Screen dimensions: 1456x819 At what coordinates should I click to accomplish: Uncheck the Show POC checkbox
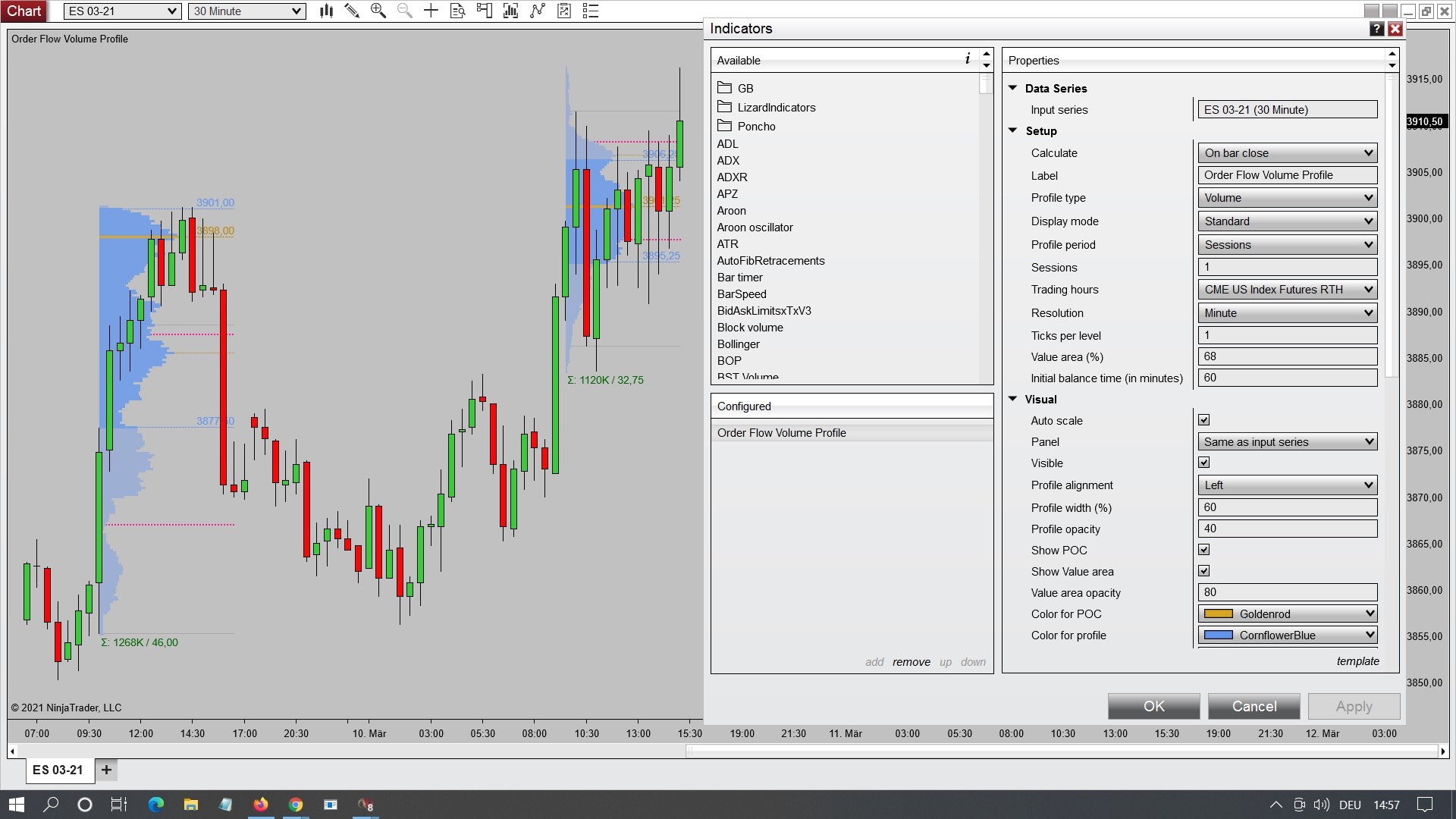[x=1203, y=550]
